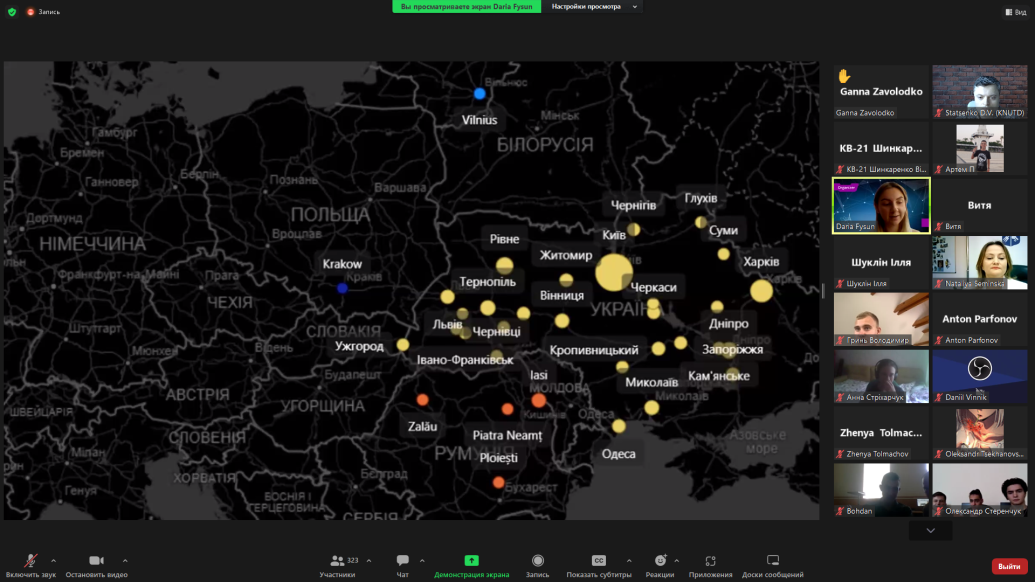Image resolution: width=1035 pixels, height=582 pixels.
Task: Click the raised hand icon on Ganna Zavolodko
Action: point(844,77)
